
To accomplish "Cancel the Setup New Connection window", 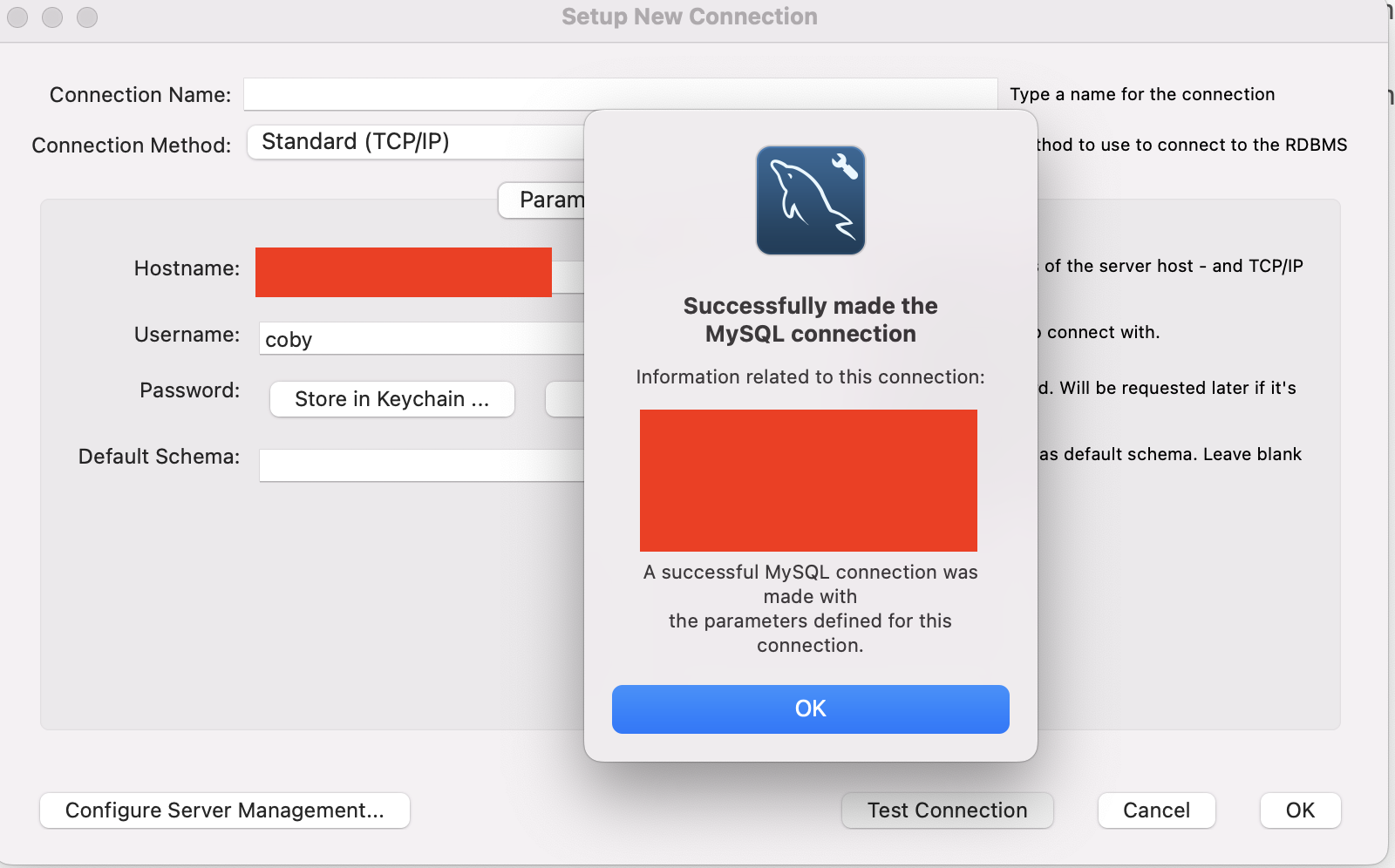I will [1156, 810].
